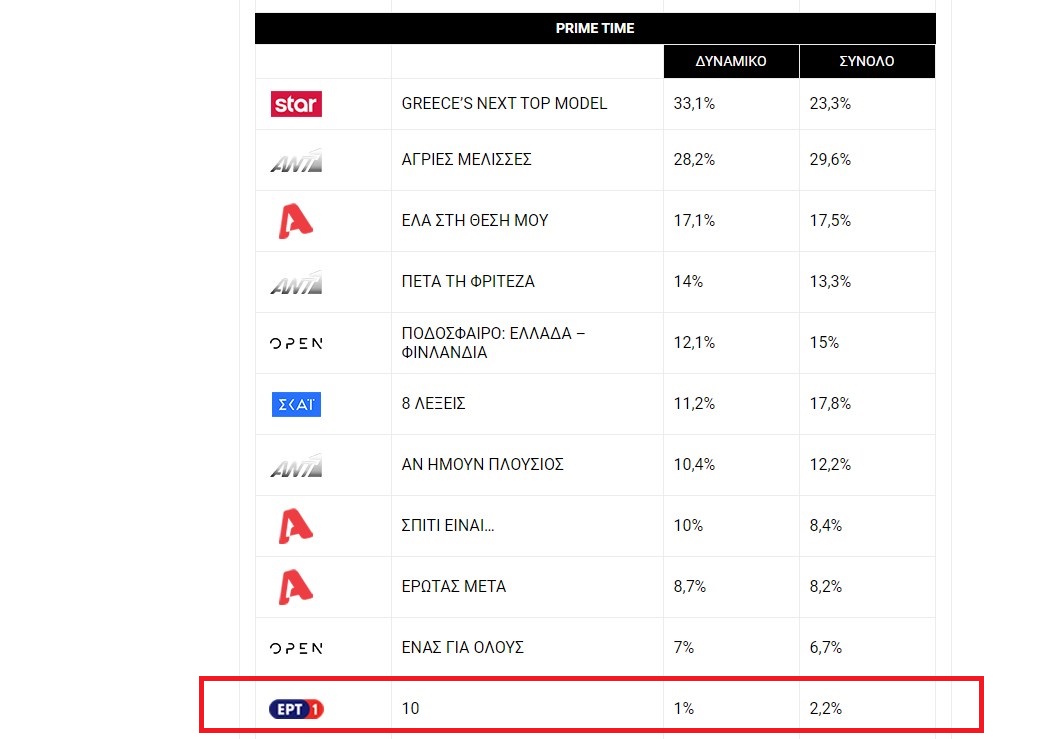Click the ΣΚΑΪ channel logo

296,405
